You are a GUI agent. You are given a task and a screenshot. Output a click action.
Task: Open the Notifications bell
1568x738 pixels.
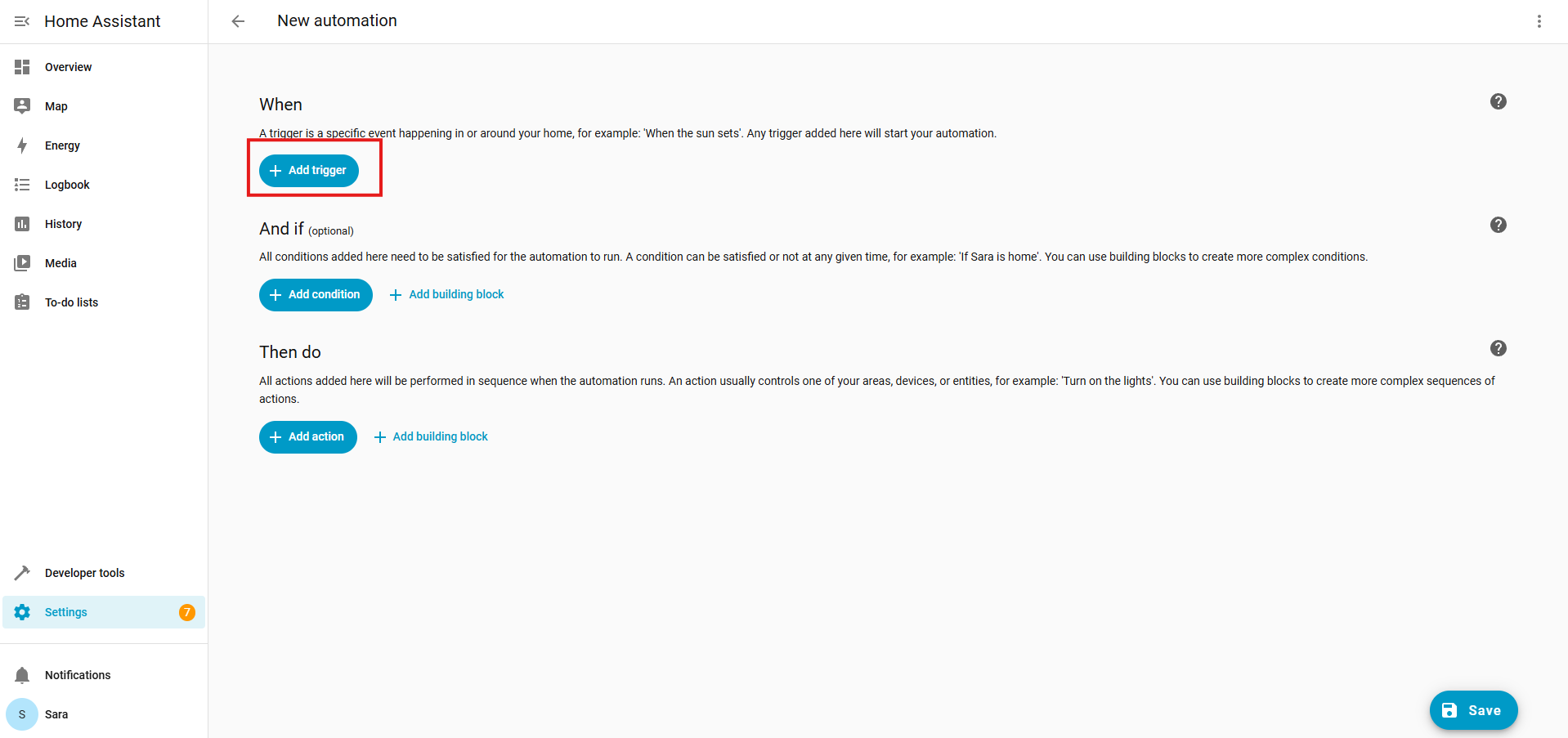pyautogui.click(x=22, y=675)
